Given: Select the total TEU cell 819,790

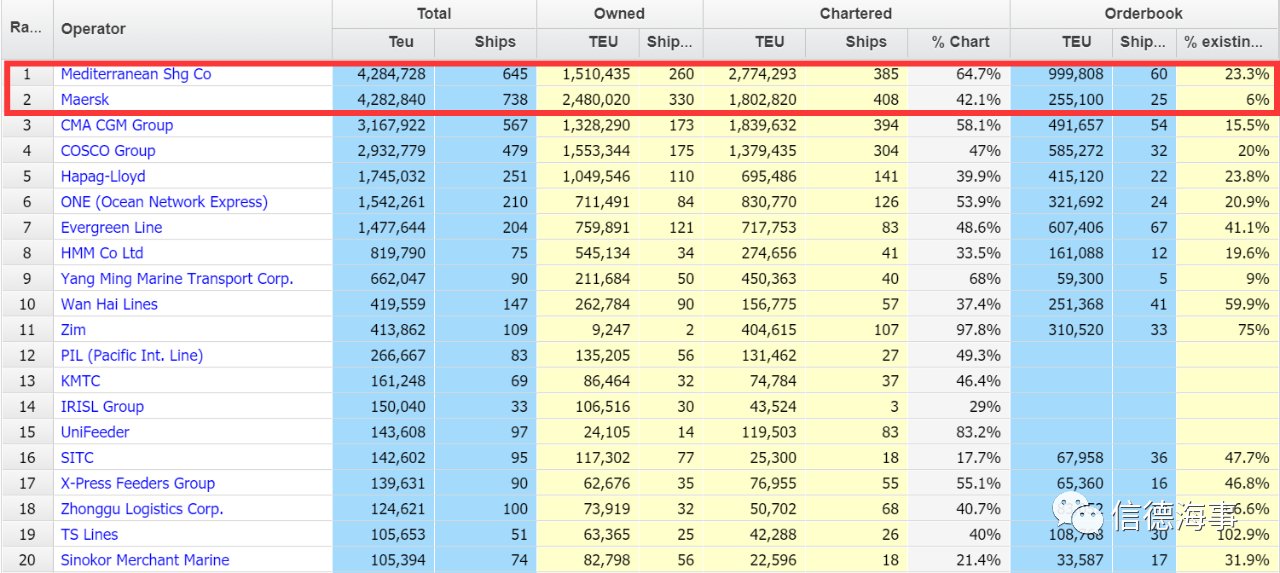Looking at the screenshot, I should [x=383, y=253].
